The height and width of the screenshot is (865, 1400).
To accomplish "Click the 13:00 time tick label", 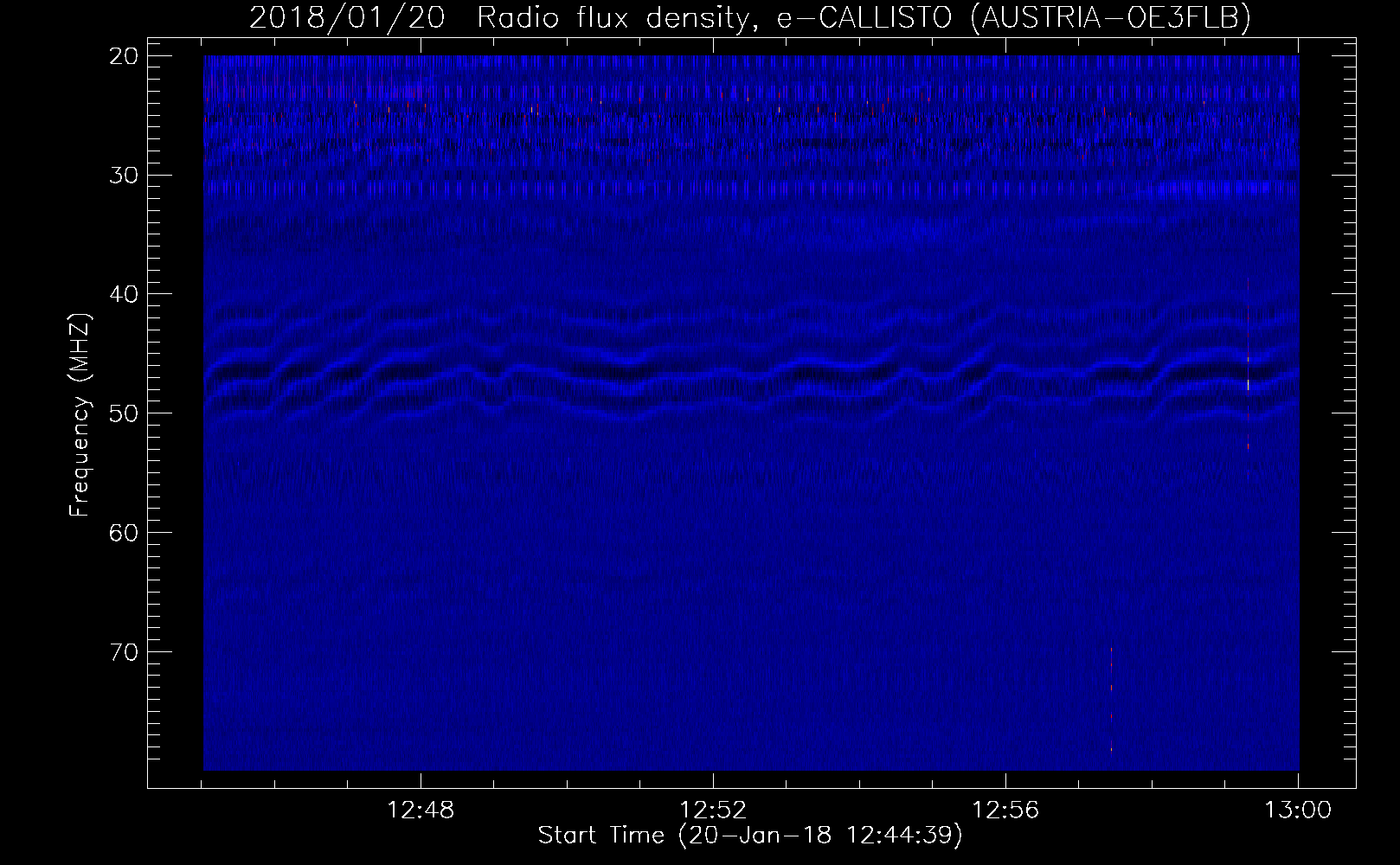I will (x=1298, y=811).
